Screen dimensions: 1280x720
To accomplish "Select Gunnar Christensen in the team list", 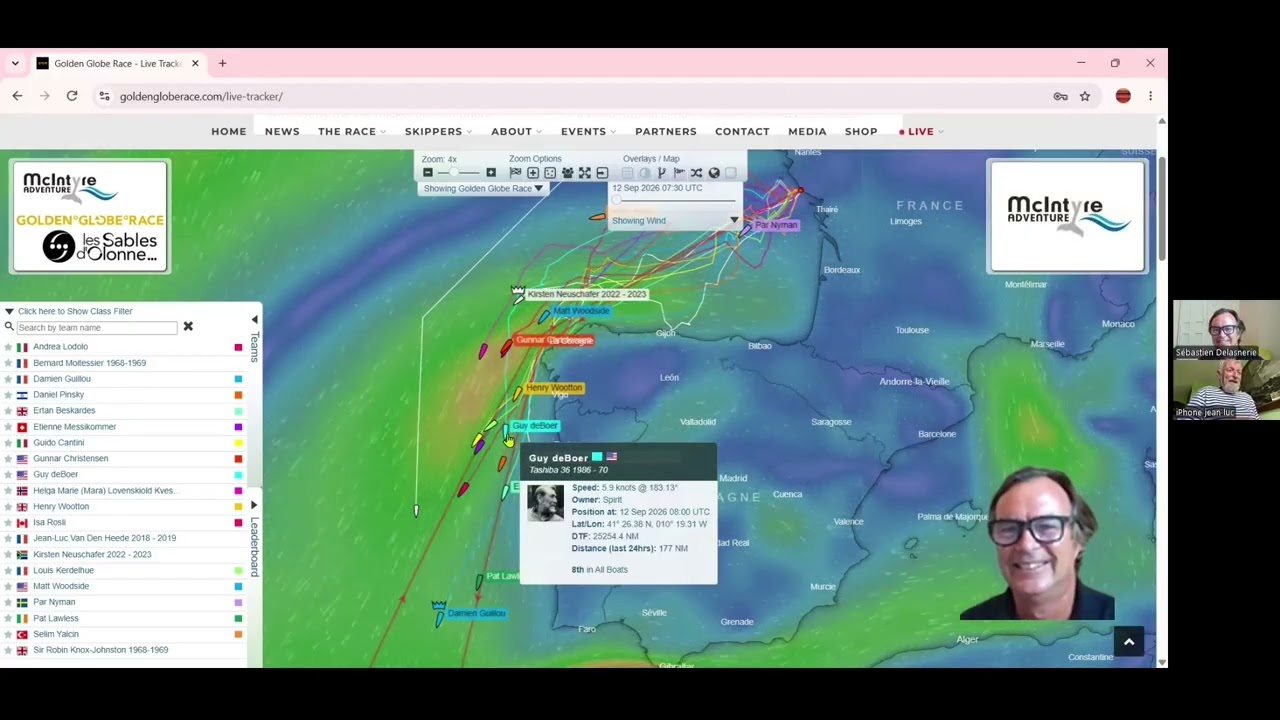I will (x=70, y=458).
